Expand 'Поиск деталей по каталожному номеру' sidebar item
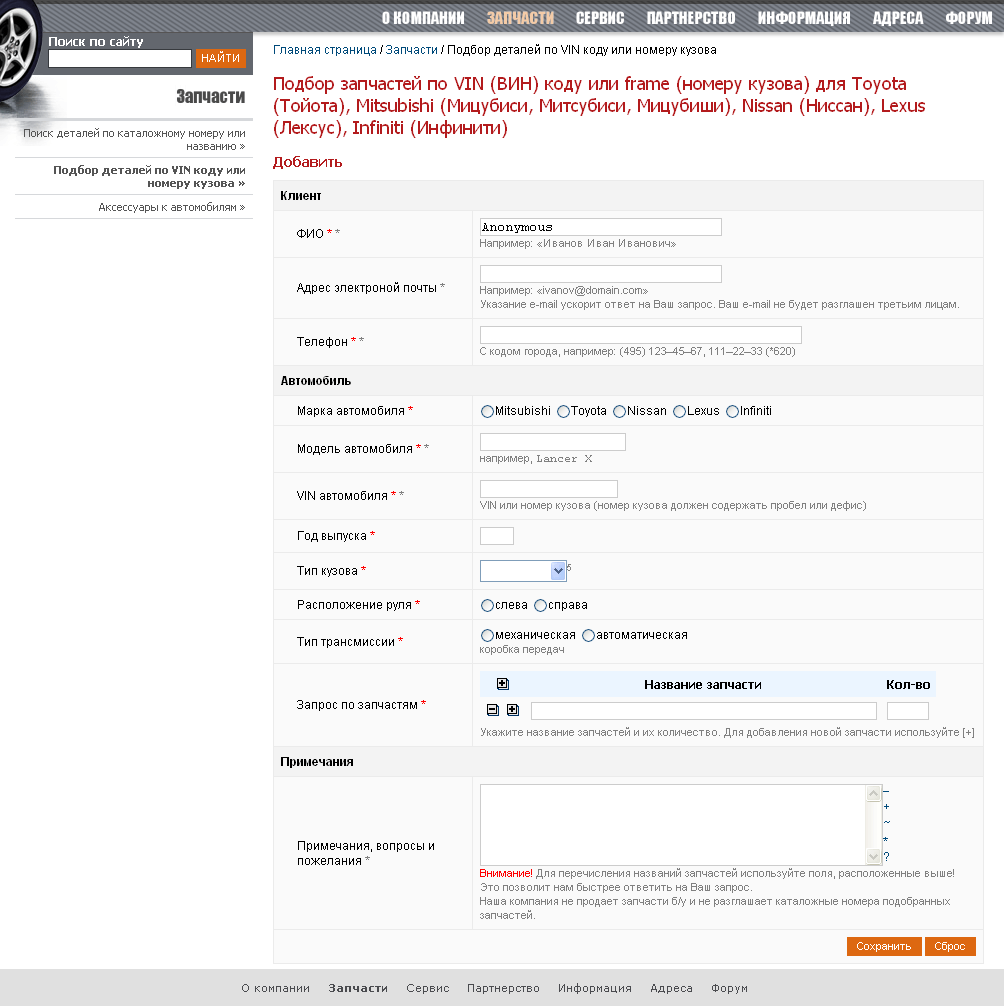Viewport: 1004px width, 1006px height. pos(134,139)
